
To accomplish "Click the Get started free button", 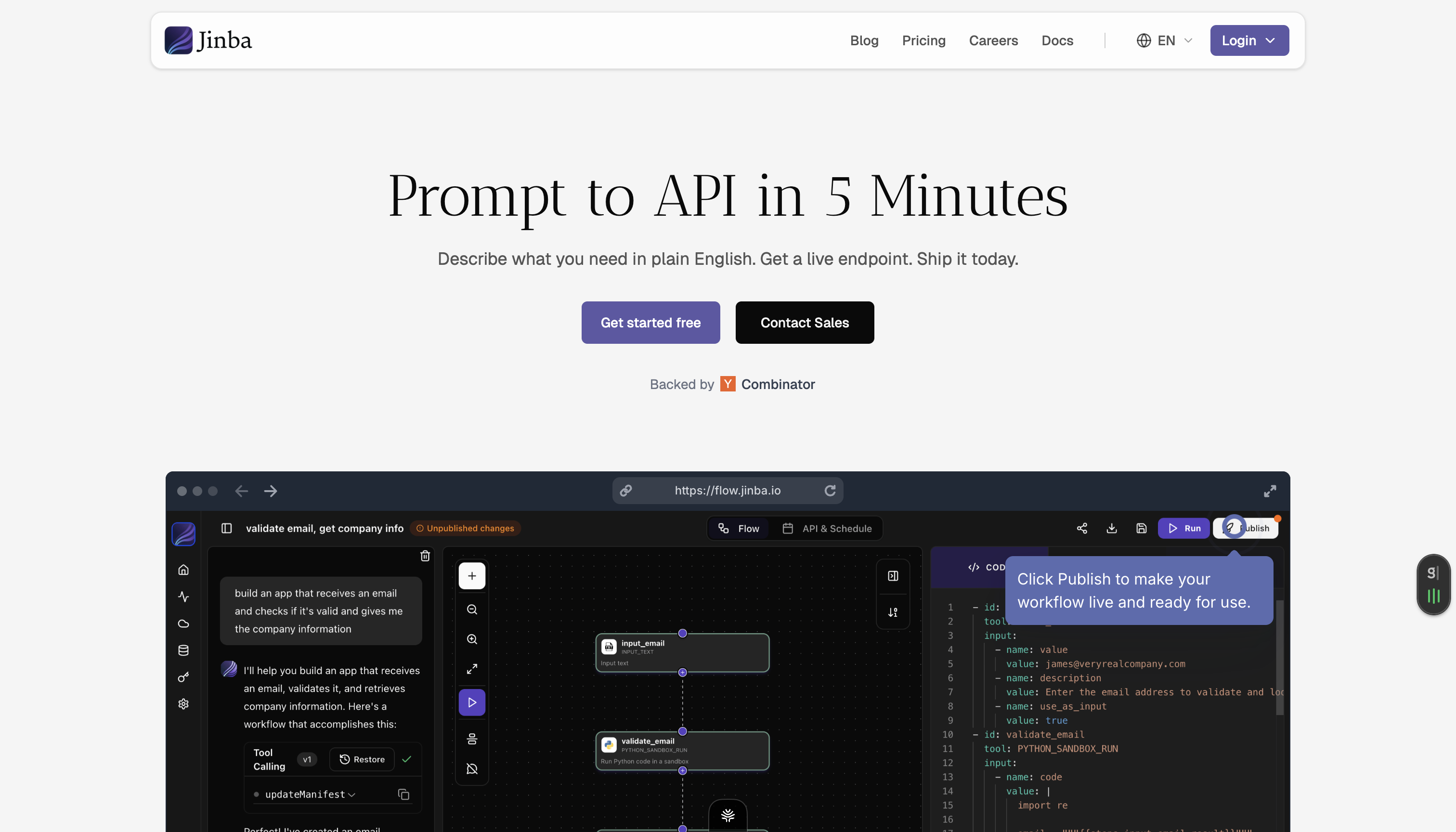I will 650,322.
